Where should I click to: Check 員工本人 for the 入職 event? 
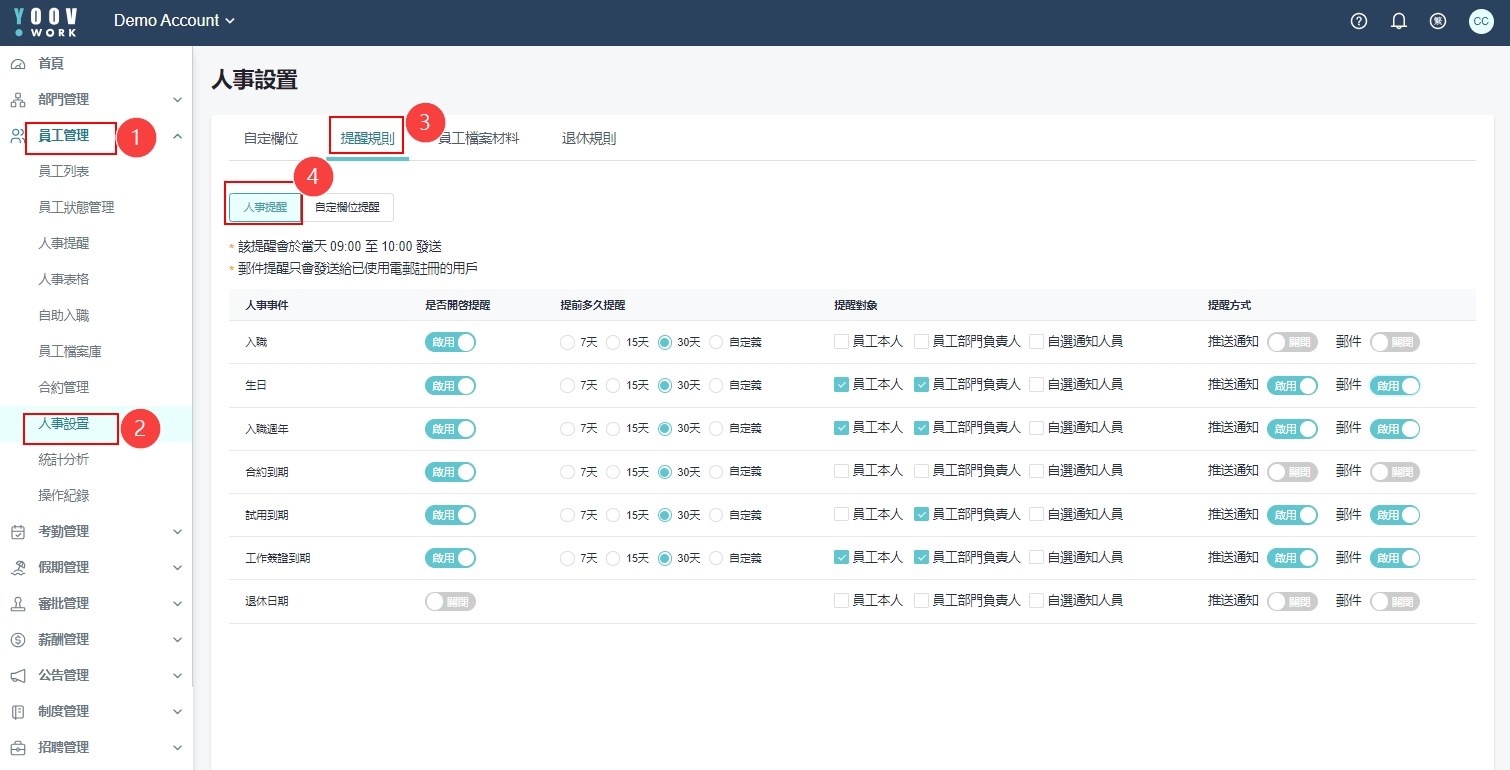(x=842, y=342)
